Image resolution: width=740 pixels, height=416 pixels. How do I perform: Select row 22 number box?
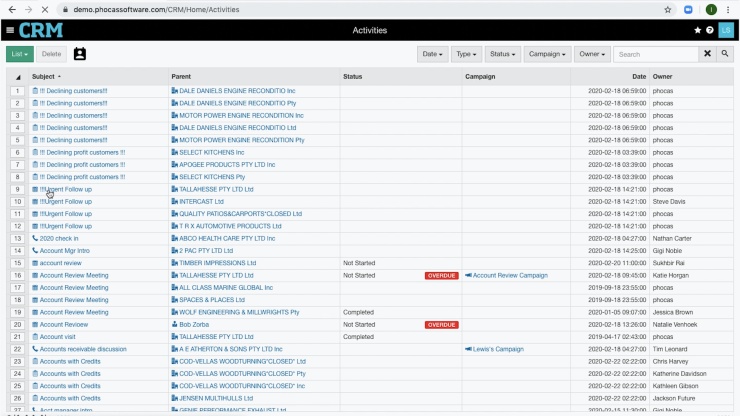coord(17,349)
